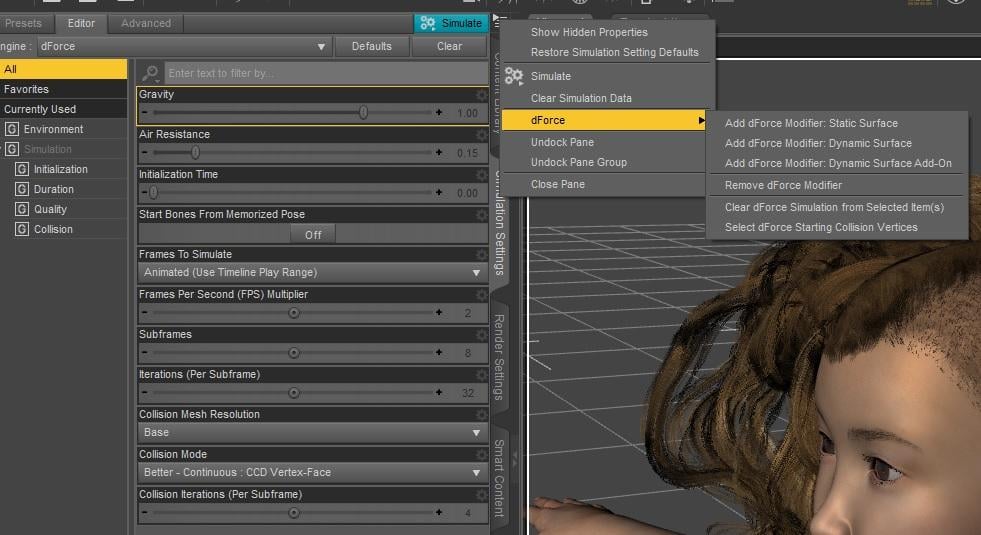981x535 pixels.
Task: Choose Restore Simulation Setting Defaults
Action: click(x=614, y=53)
